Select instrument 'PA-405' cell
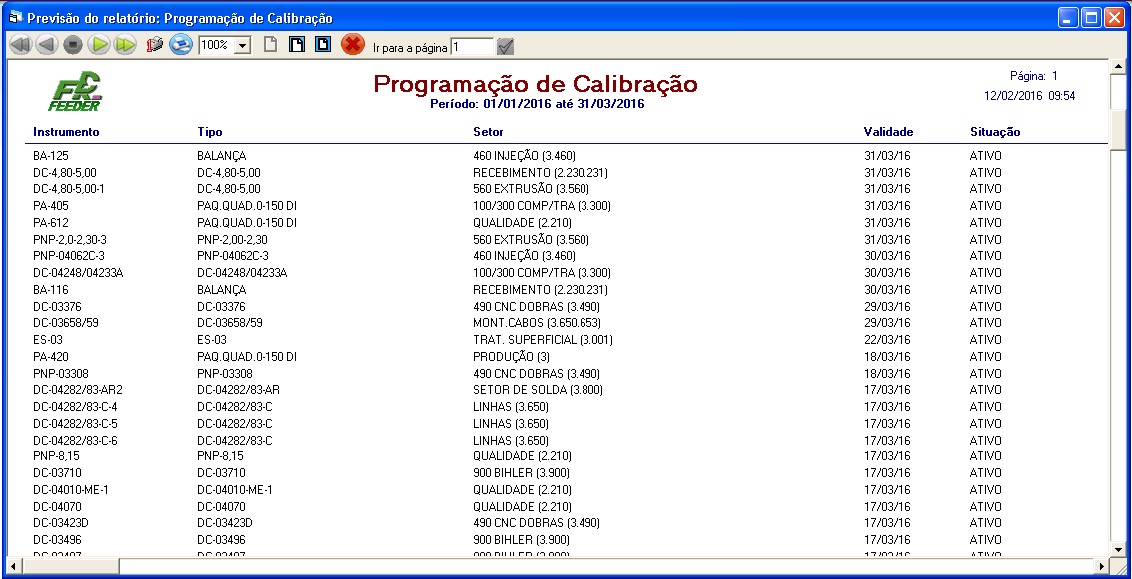The width and height of the screenshot is (1132, 579). pyautogui.click(x=51, y=206)
